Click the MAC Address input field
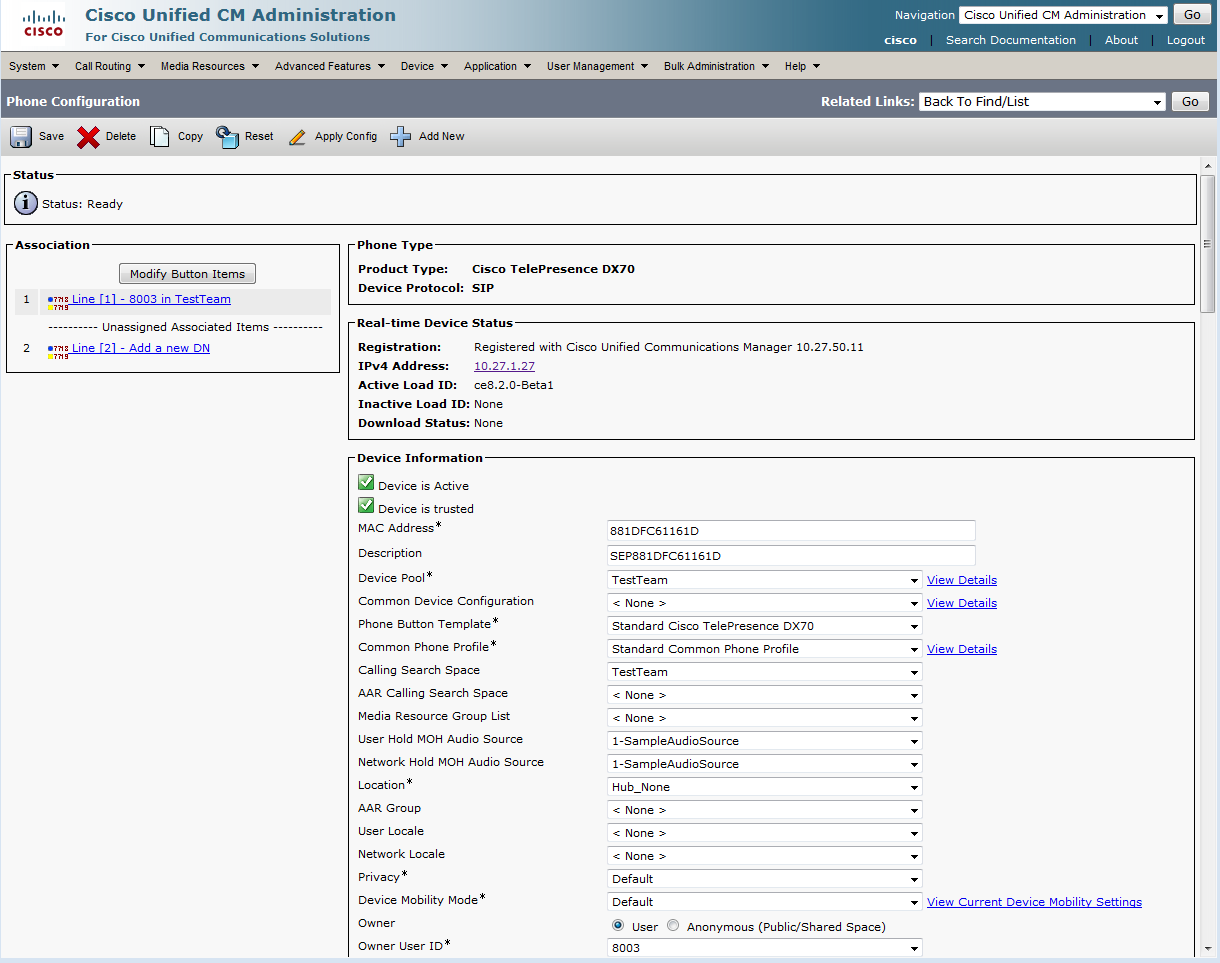This screenshot has height=963, width=1220. [790, 531]
